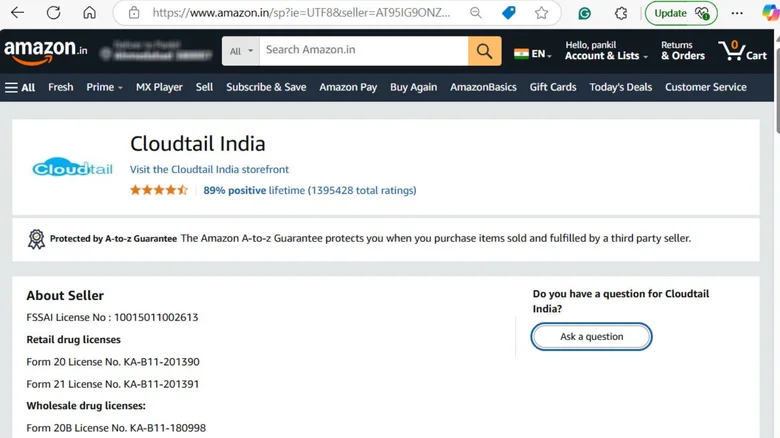Open the zoom magnifier in address bar
Screen dimensions: 780x438
(x=476, y=13)
